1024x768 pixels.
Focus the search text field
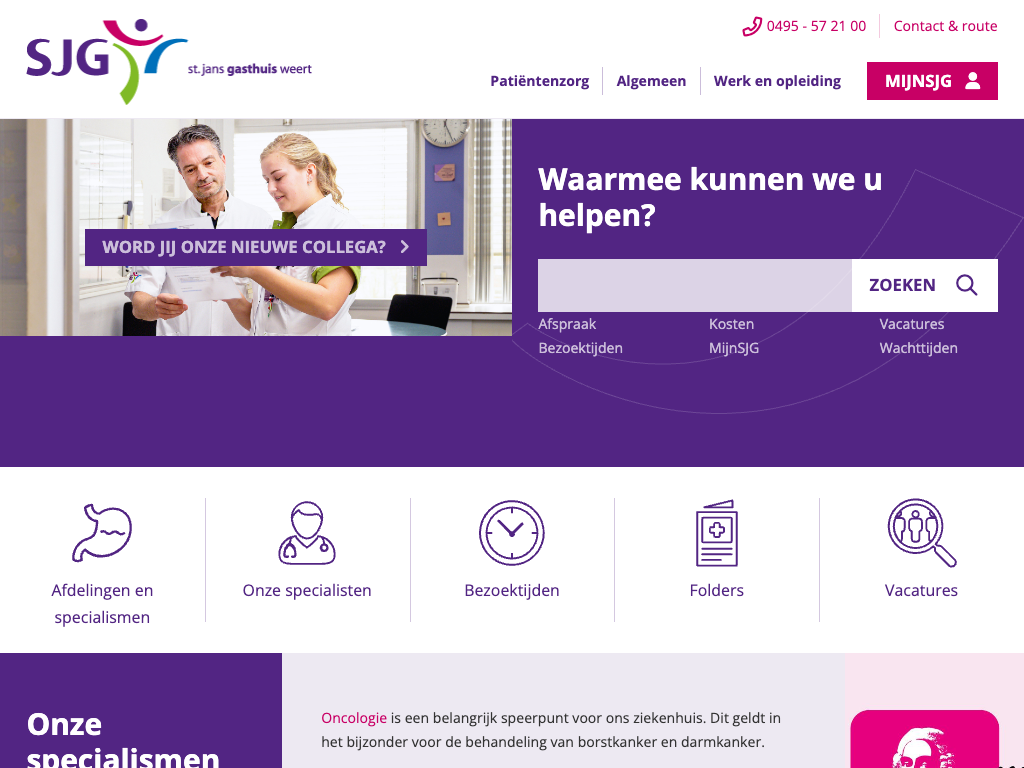coord(695,285)
